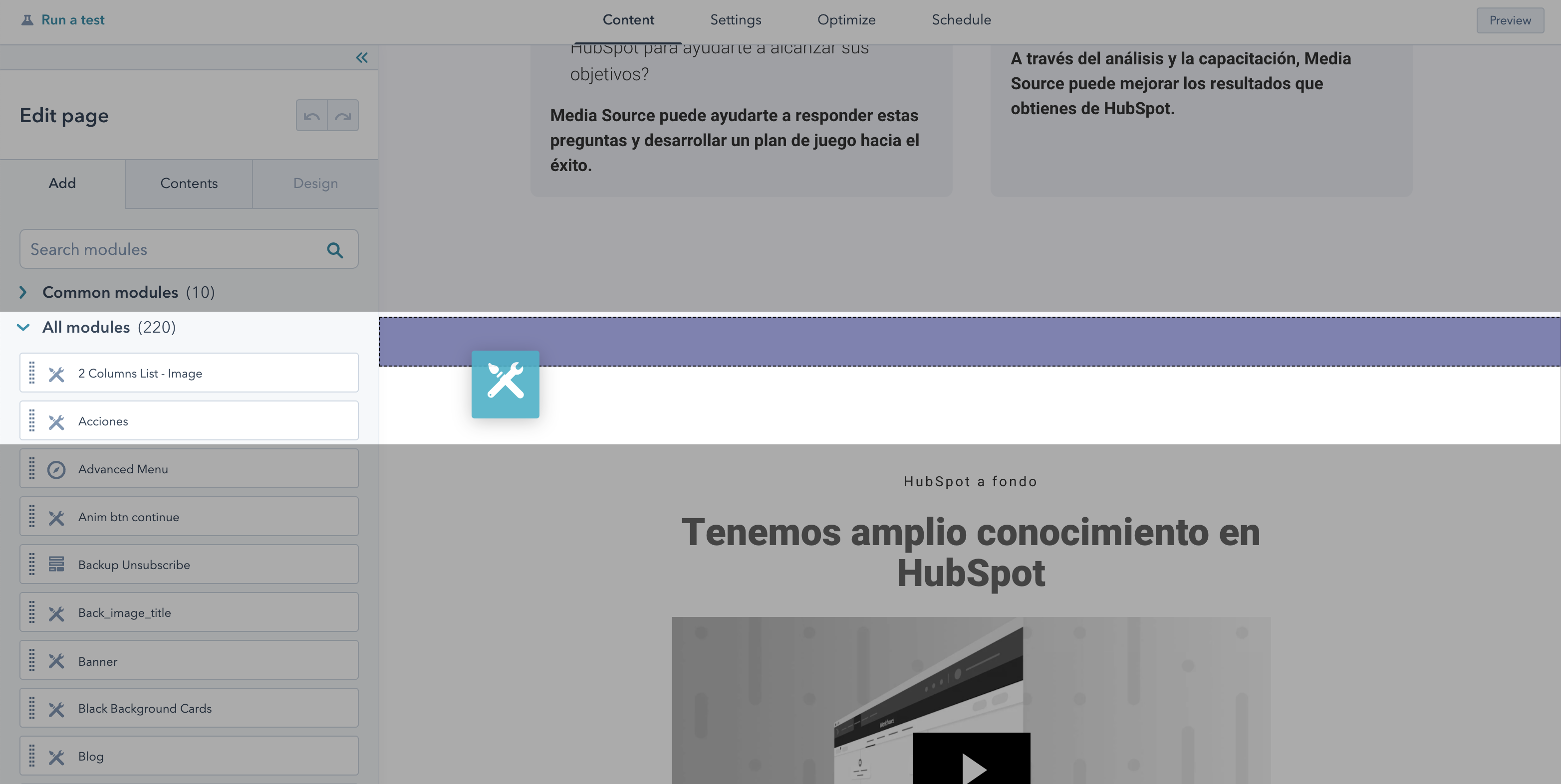Click the Advanced Menu compass icon

coord(56,469)
